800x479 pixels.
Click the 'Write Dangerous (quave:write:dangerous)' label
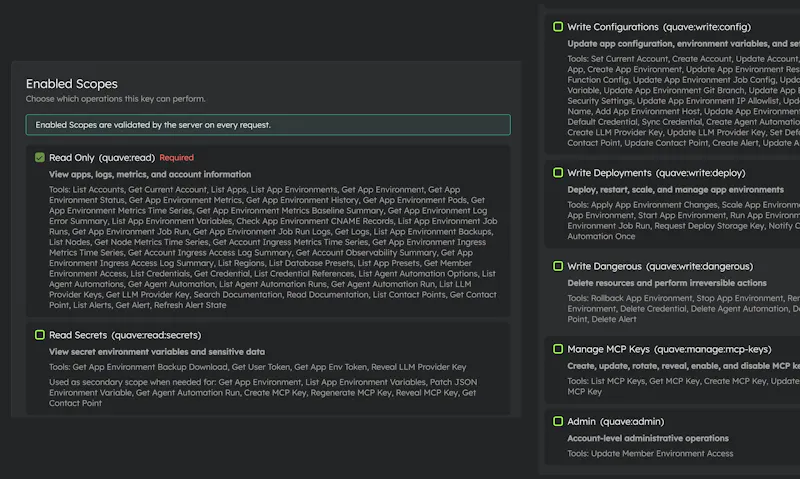[660, 266]
